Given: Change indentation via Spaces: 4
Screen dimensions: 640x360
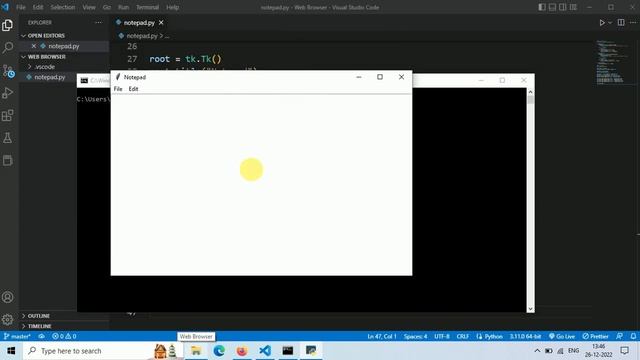Looking at the screenshot, I should tap(415, 336).
